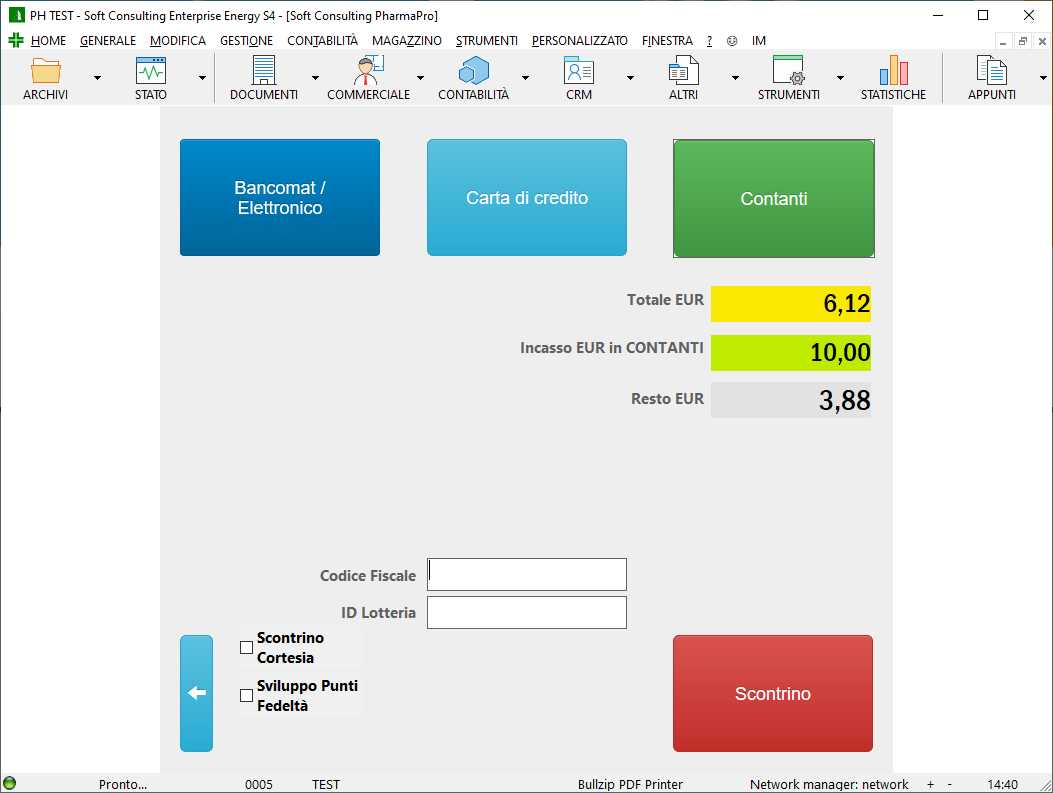Open the GENERALE menu
The height and width of the screenshot is (793, 1053).
pos(108,41)
